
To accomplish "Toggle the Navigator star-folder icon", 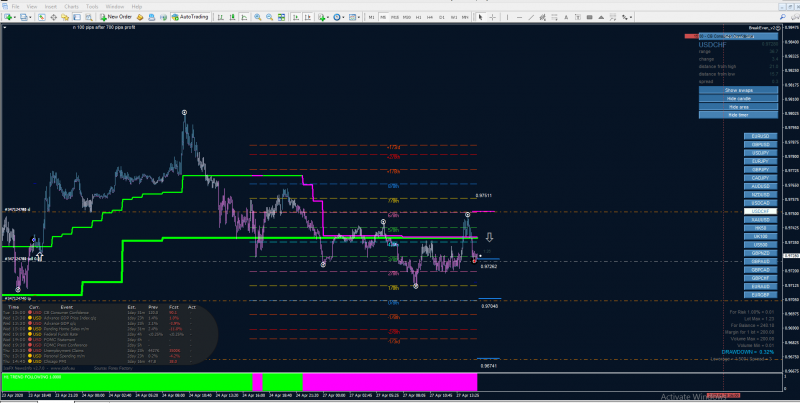I will [x=65, y=17].
